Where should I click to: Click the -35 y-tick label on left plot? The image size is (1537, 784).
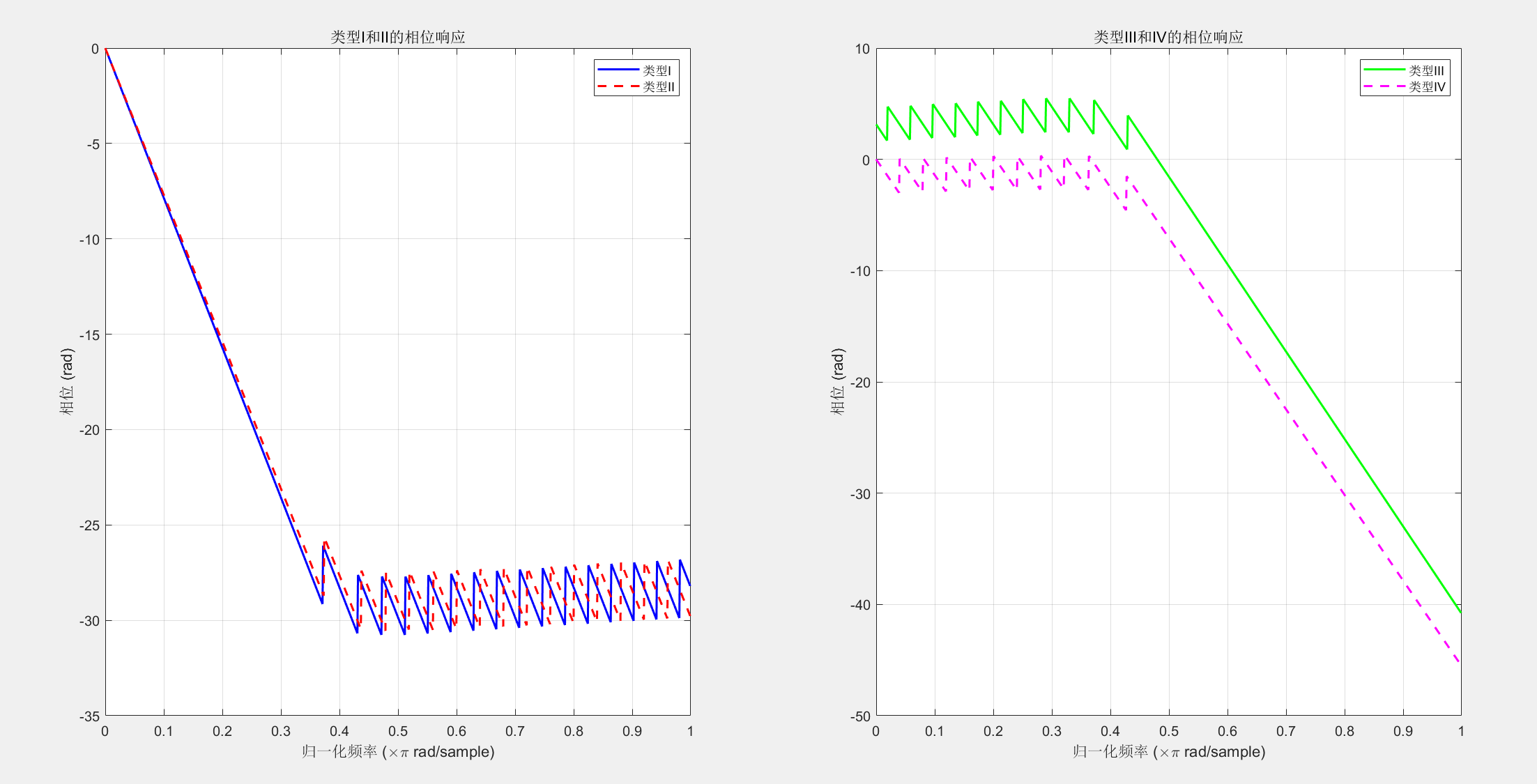[89, 716]
